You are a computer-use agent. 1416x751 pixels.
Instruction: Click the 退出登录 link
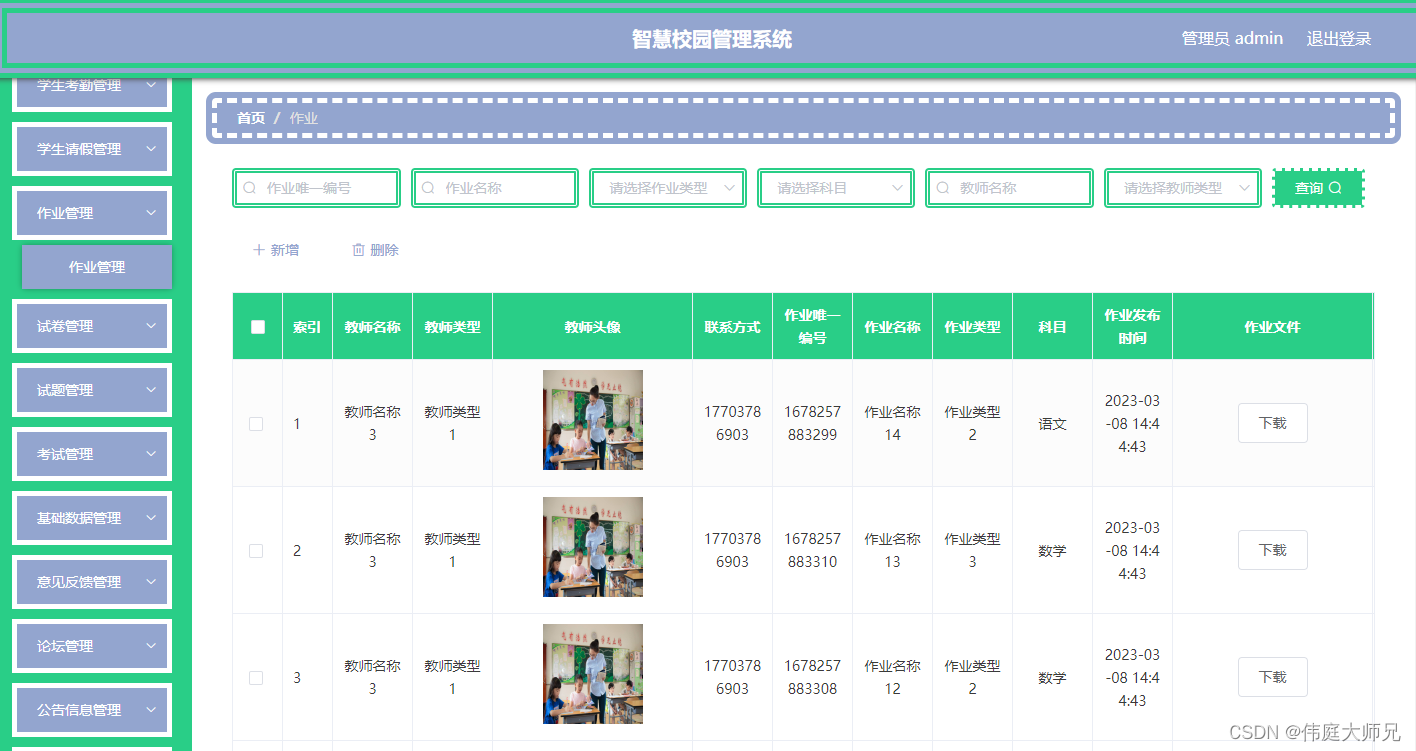click(1339, 39)
